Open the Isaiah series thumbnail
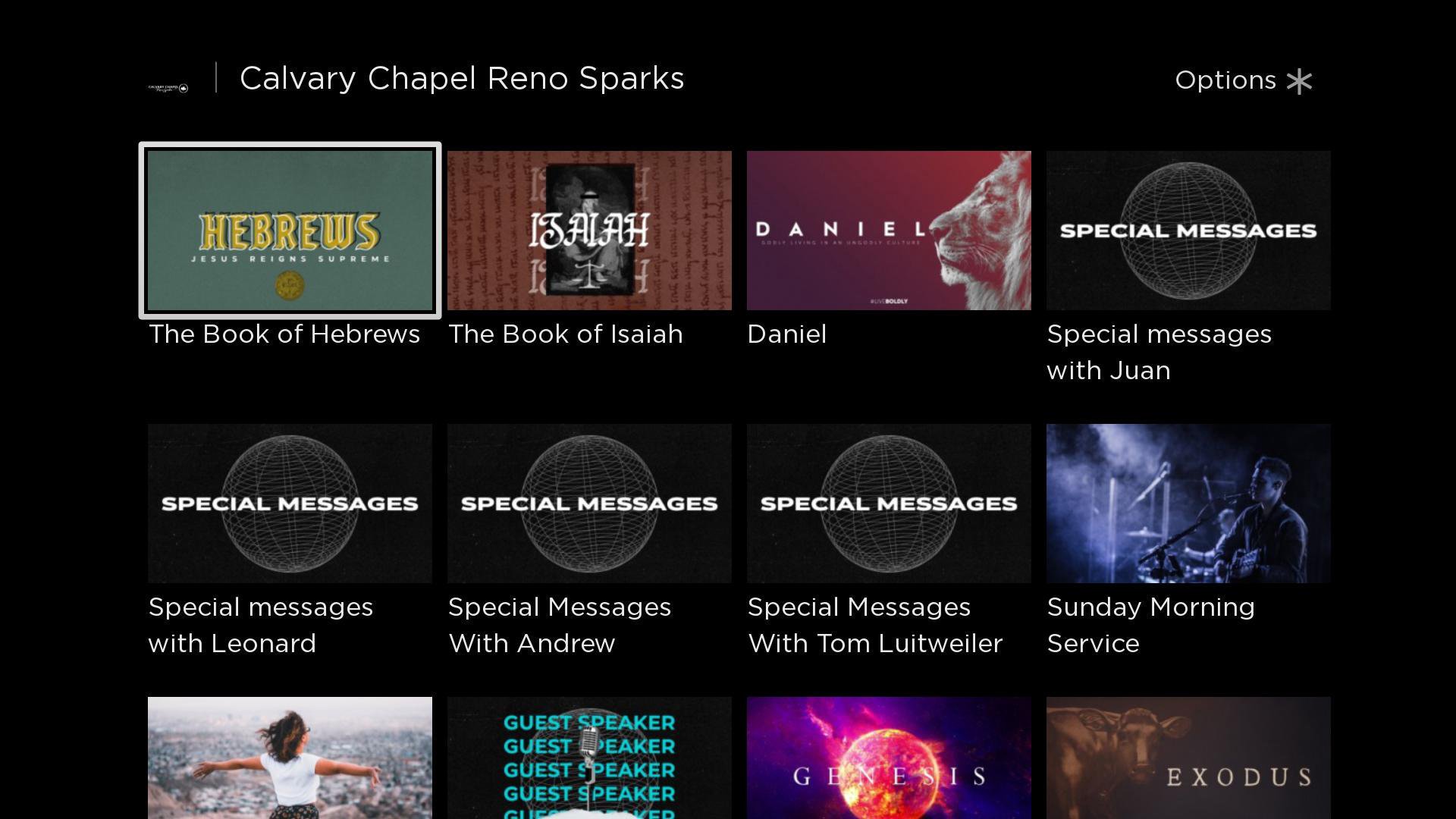The image size is (1456, 819). click(x=589, y=231)
